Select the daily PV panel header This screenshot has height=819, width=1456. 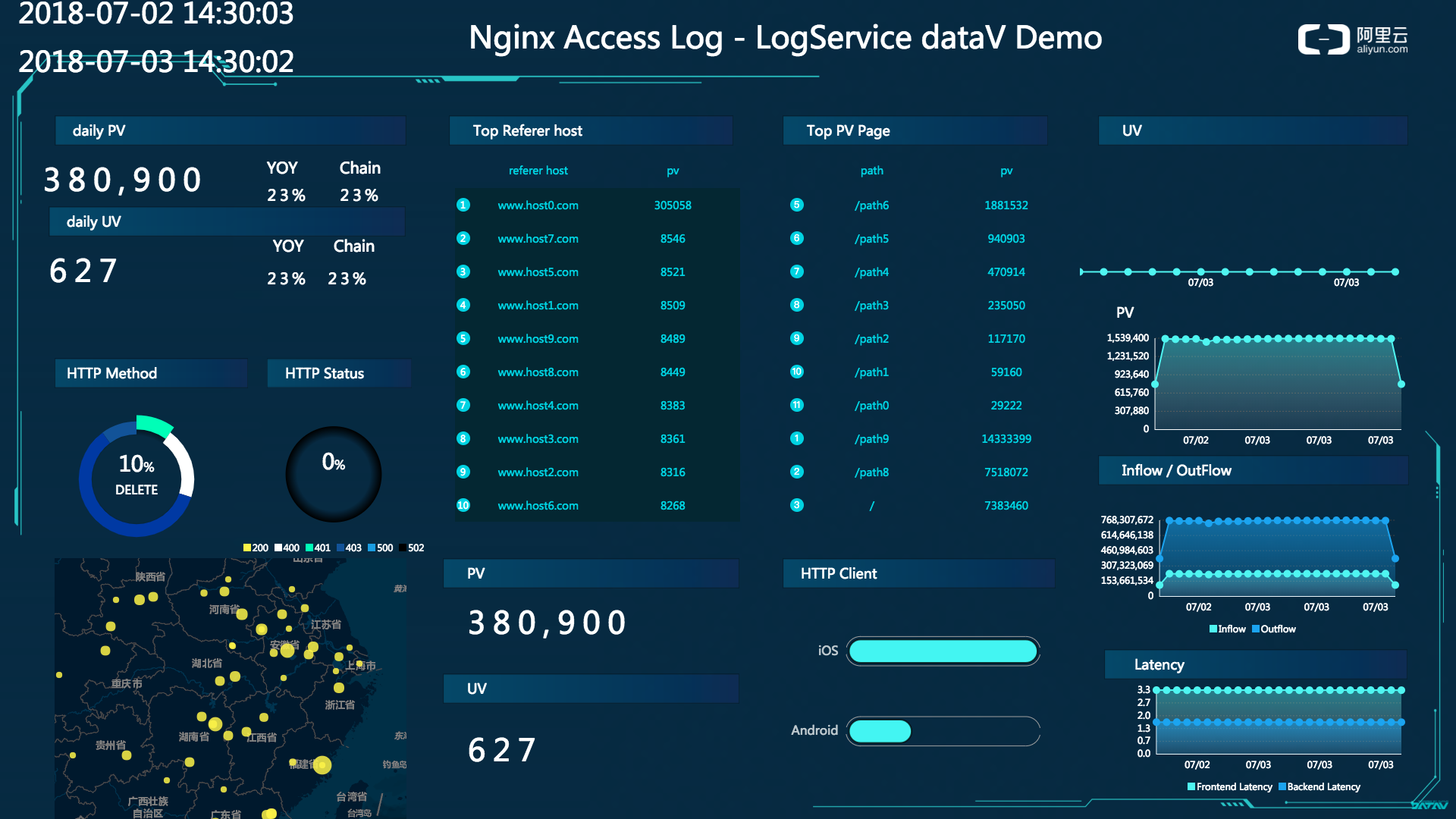pyautogui.click(x=231, y=130)
